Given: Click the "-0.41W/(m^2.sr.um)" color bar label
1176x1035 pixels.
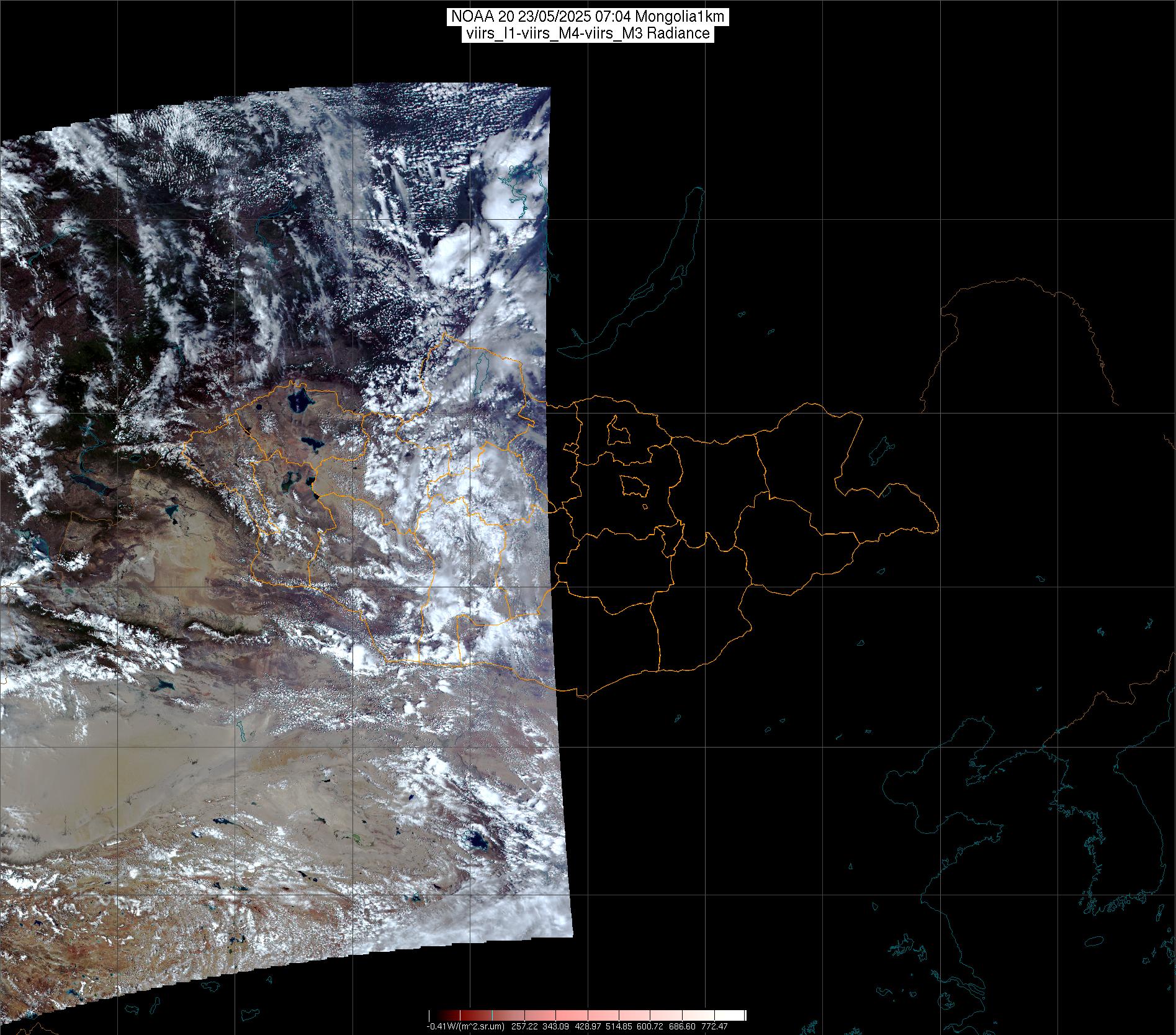Looking at the screenshot, I should 465,1026.
